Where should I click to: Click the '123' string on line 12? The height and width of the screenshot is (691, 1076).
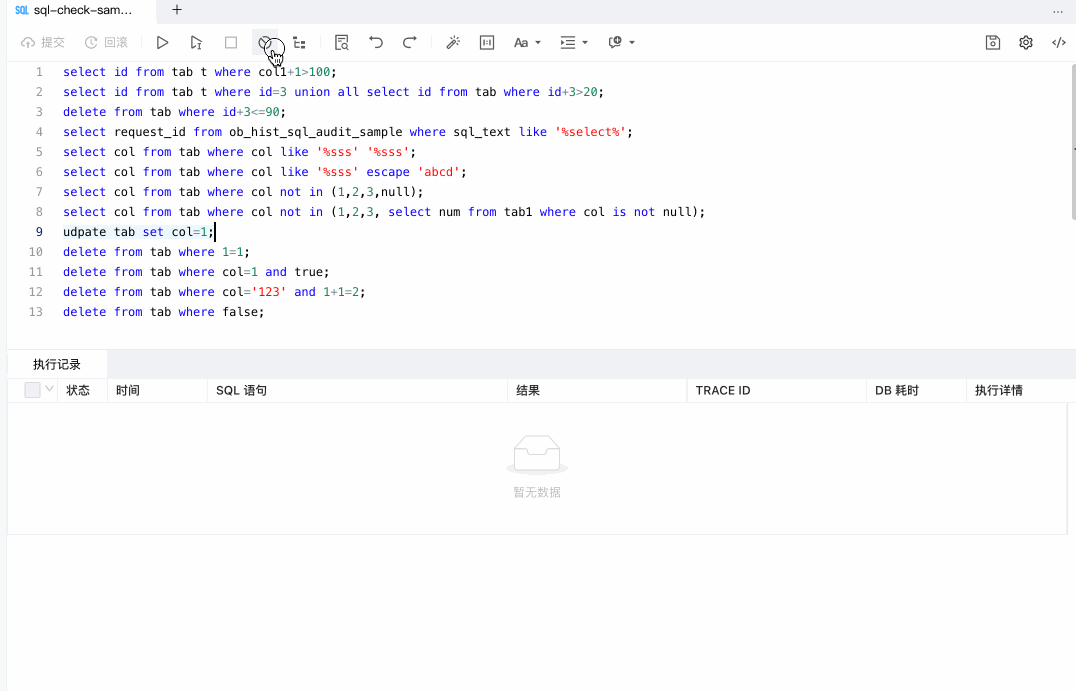point(269,292)
